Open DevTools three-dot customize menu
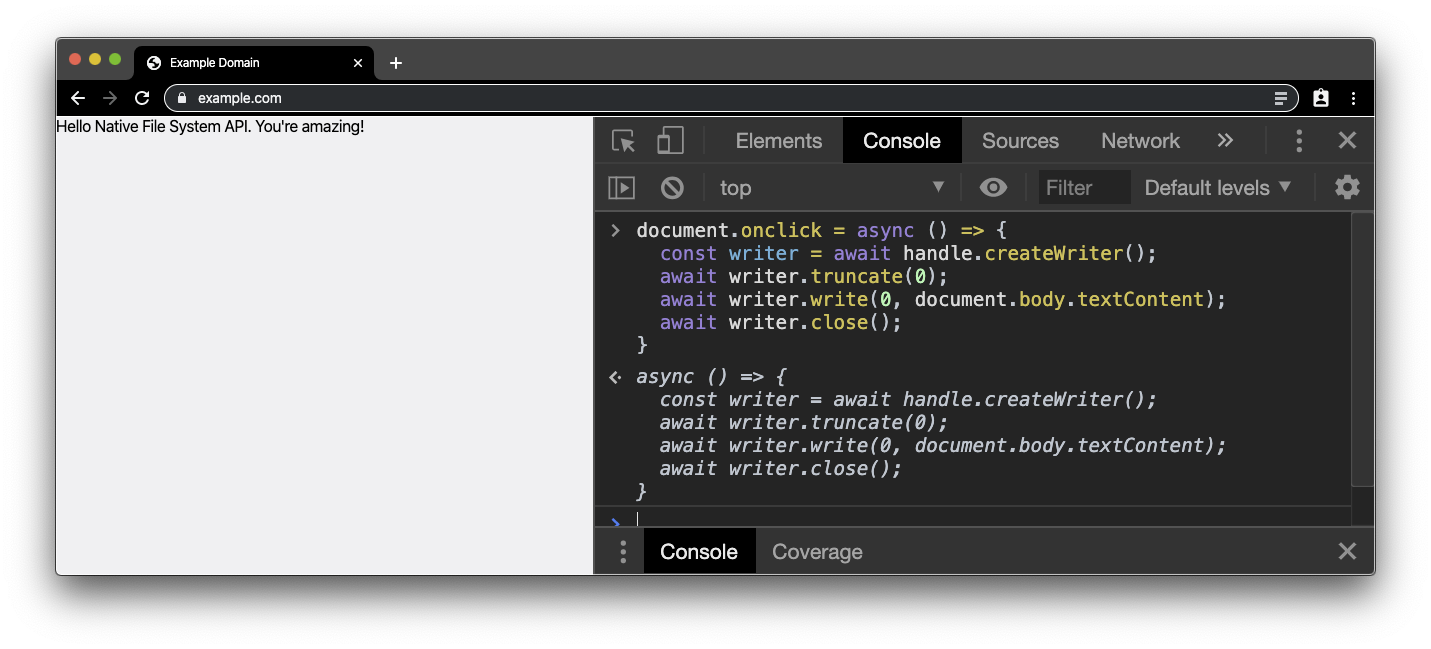 pos(1299,141)
